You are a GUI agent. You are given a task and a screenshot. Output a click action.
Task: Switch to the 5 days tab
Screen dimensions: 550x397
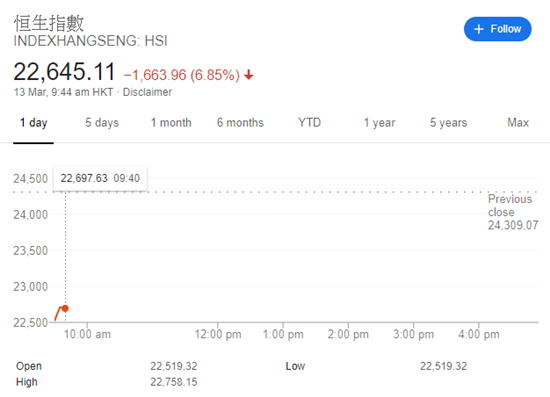click(x=102, y=123)
